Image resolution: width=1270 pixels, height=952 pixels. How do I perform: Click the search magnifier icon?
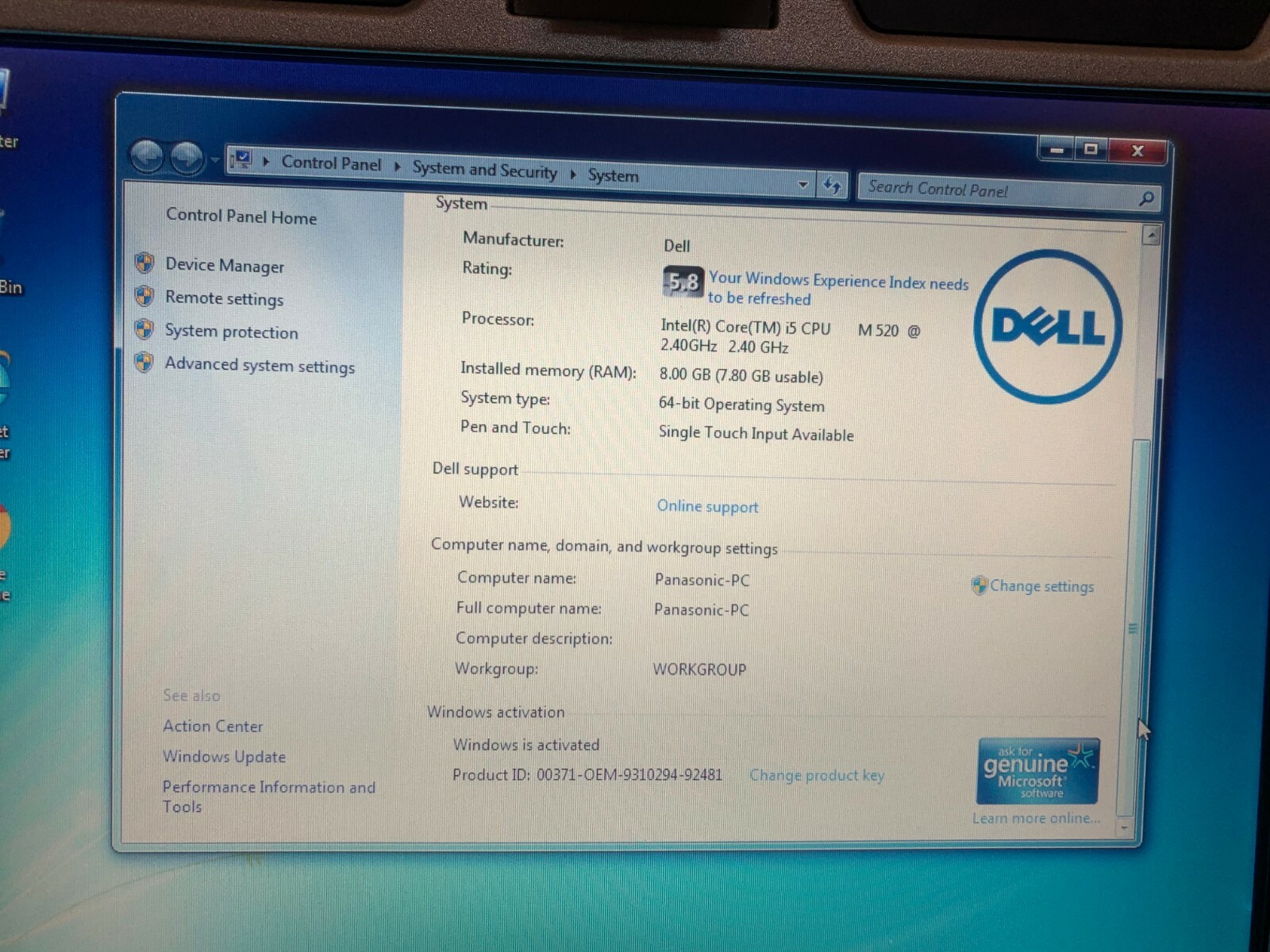tap(1145, 198)
